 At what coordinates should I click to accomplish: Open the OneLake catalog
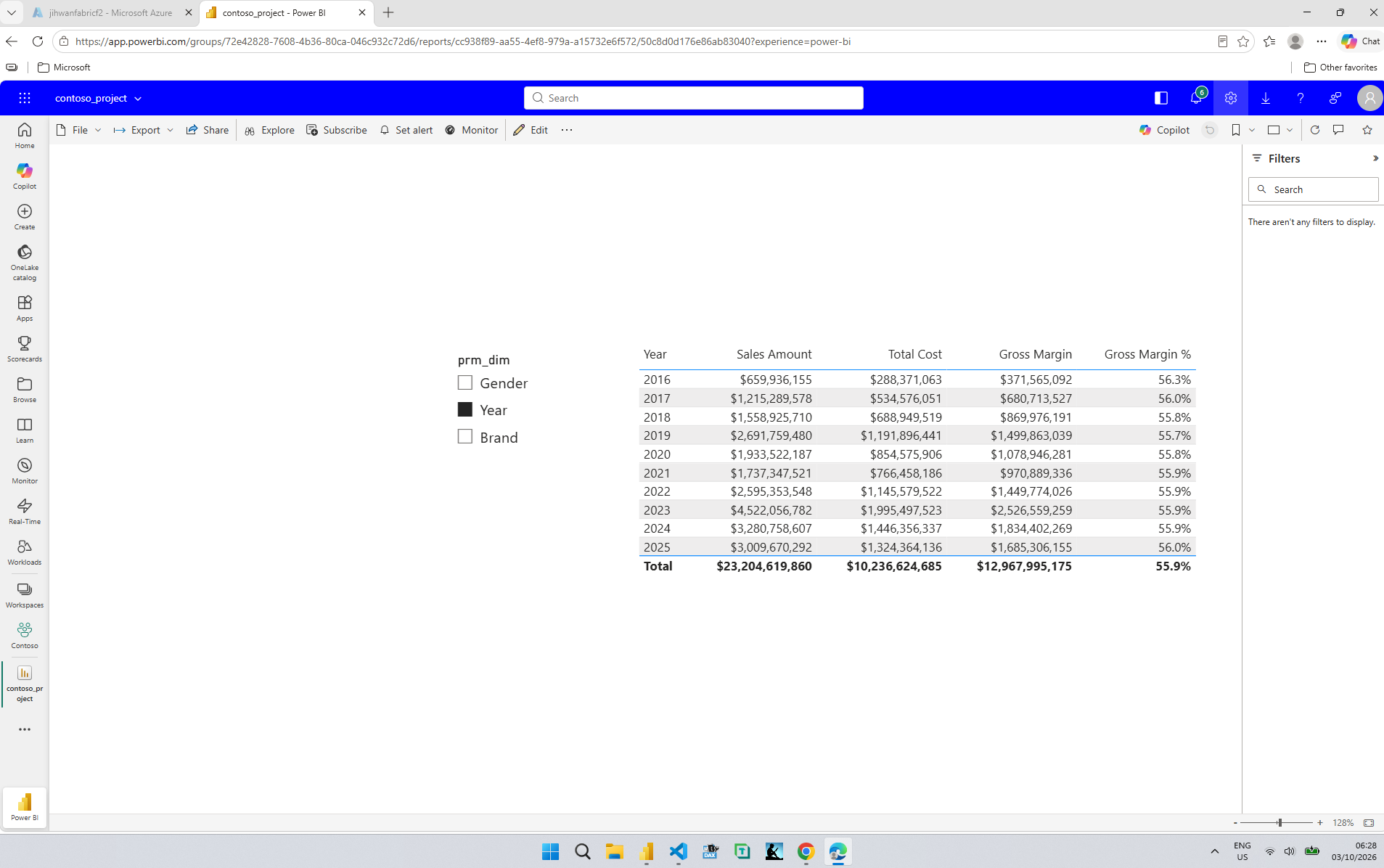tap(24, 262)
